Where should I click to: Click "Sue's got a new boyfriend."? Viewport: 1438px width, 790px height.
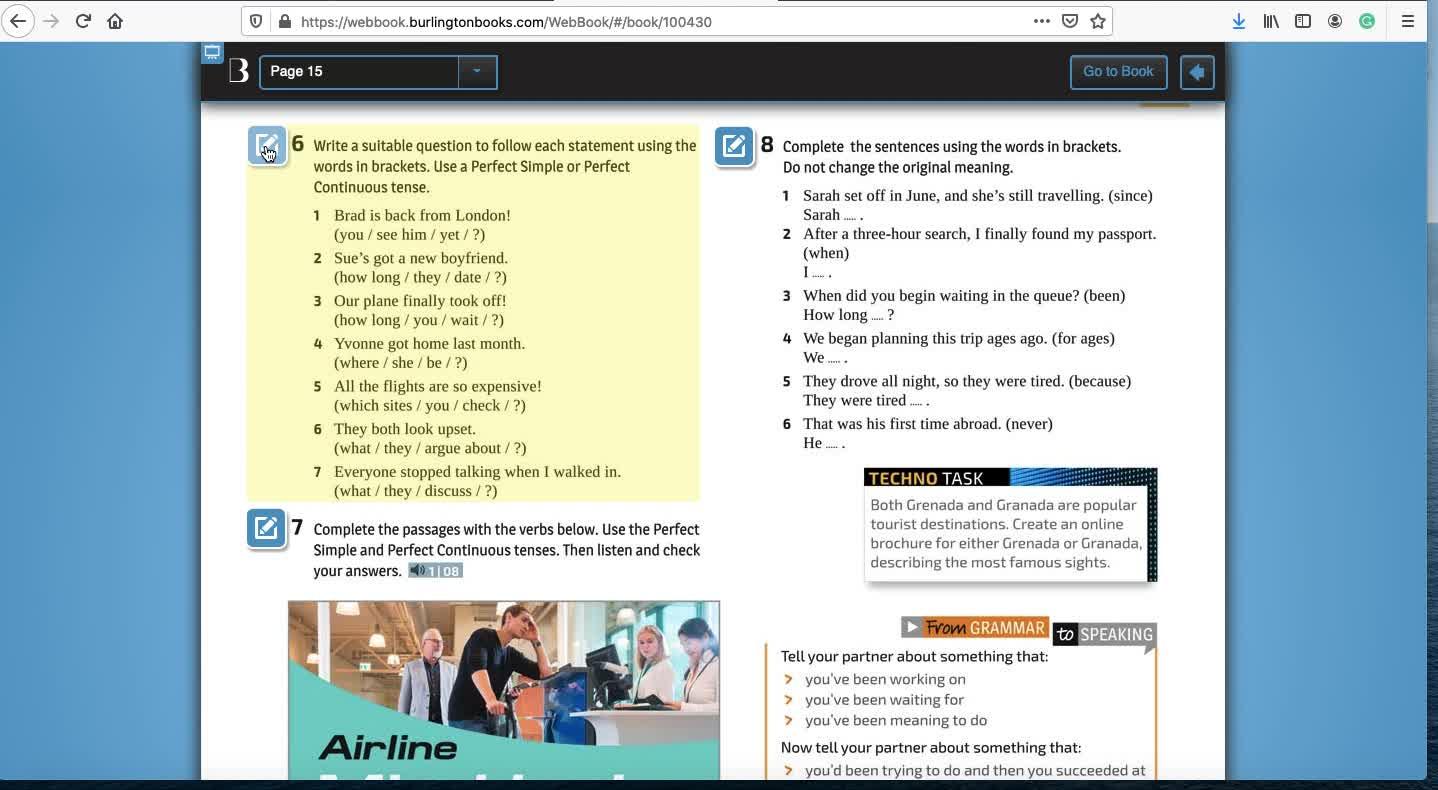pos(421,259)
